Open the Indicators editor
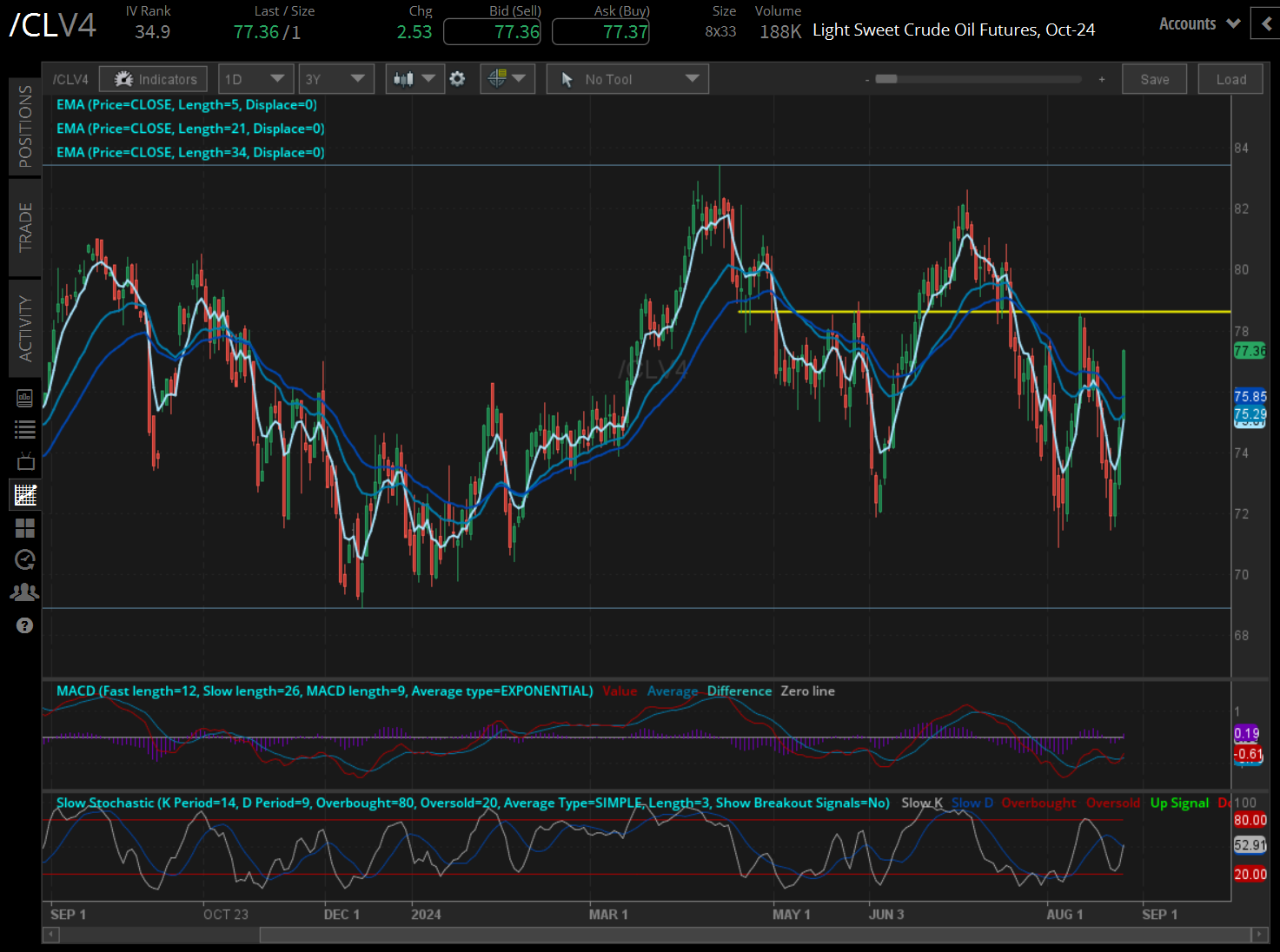The width and height of the screenshot is (1280, 952). 153,78
